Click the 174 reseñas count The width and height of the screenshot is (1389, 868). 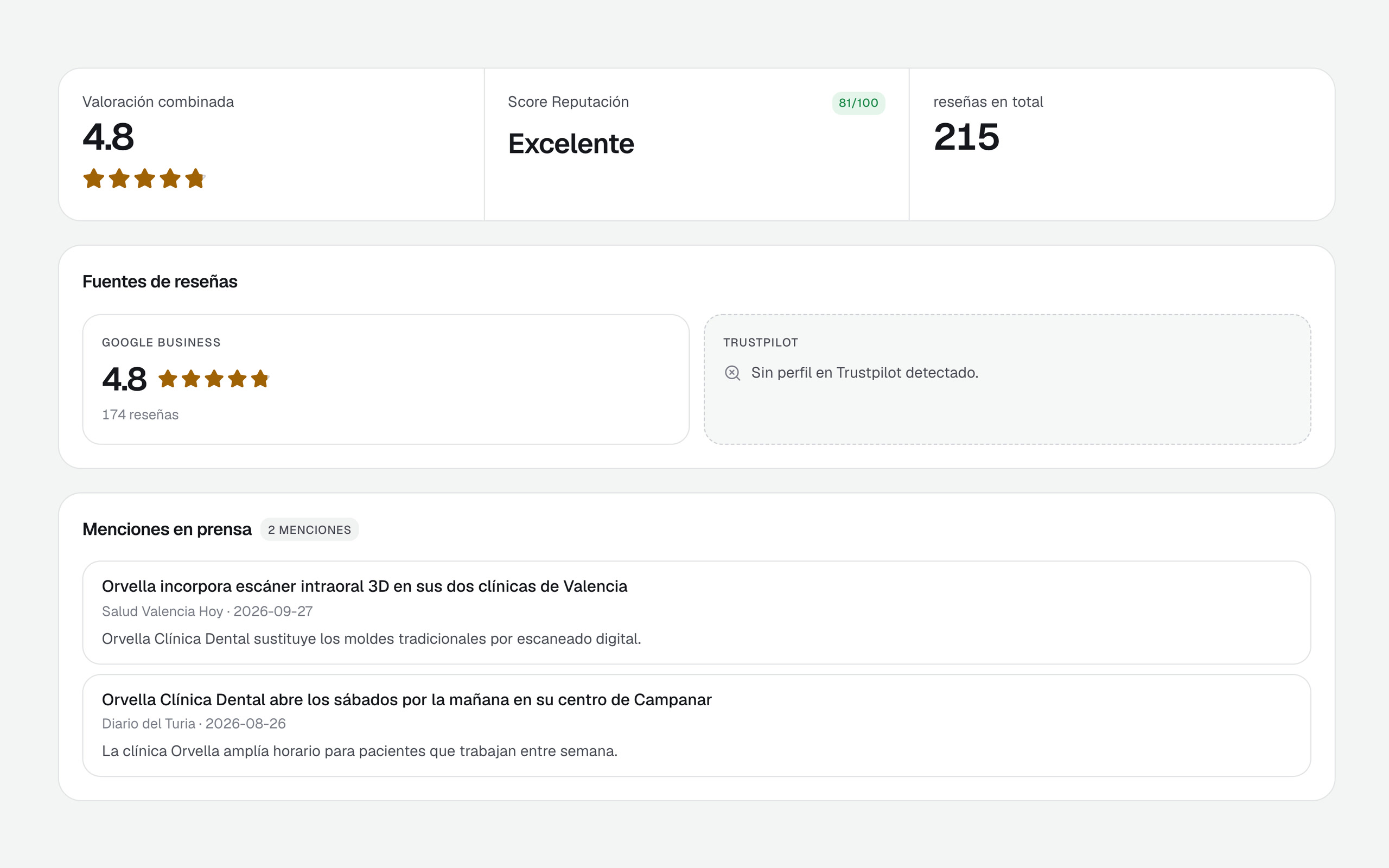click(140, 414)
